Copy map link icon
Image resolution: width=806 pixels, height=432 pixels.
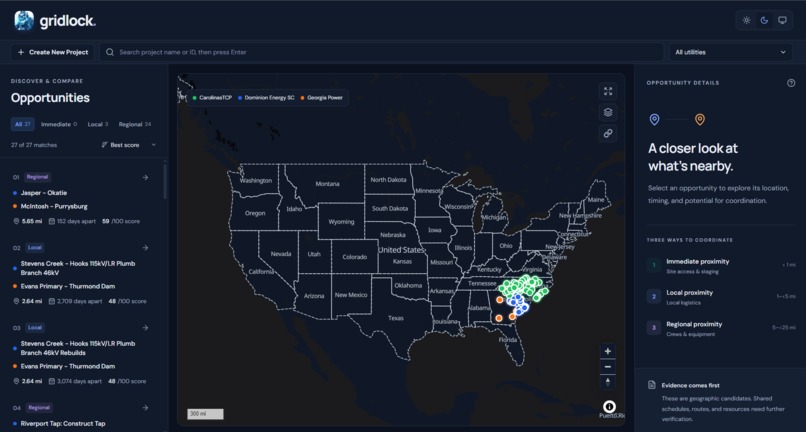coord(608,133)
